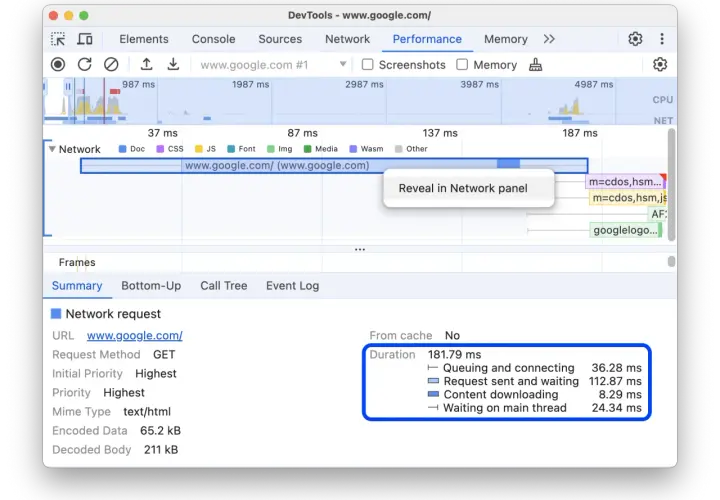The height and width of the screenshot is (500, 720).
Task: Click the upload profile arrow icon
Action: click(146, 64)
